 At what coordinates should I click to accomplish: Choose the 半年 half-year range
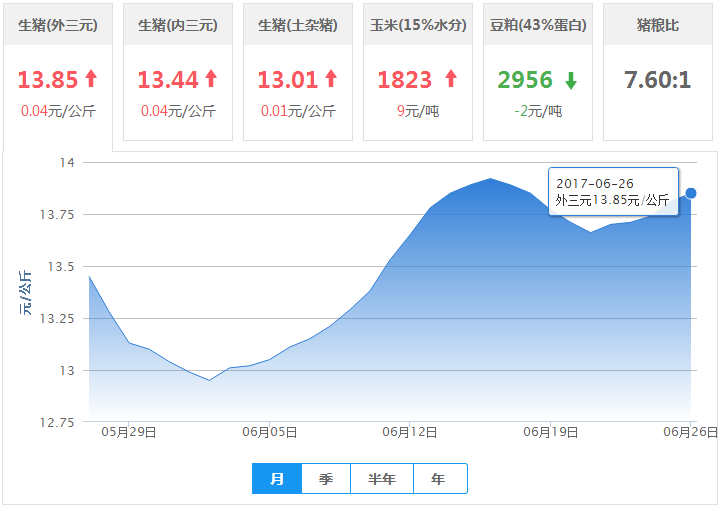pos(382,479)
